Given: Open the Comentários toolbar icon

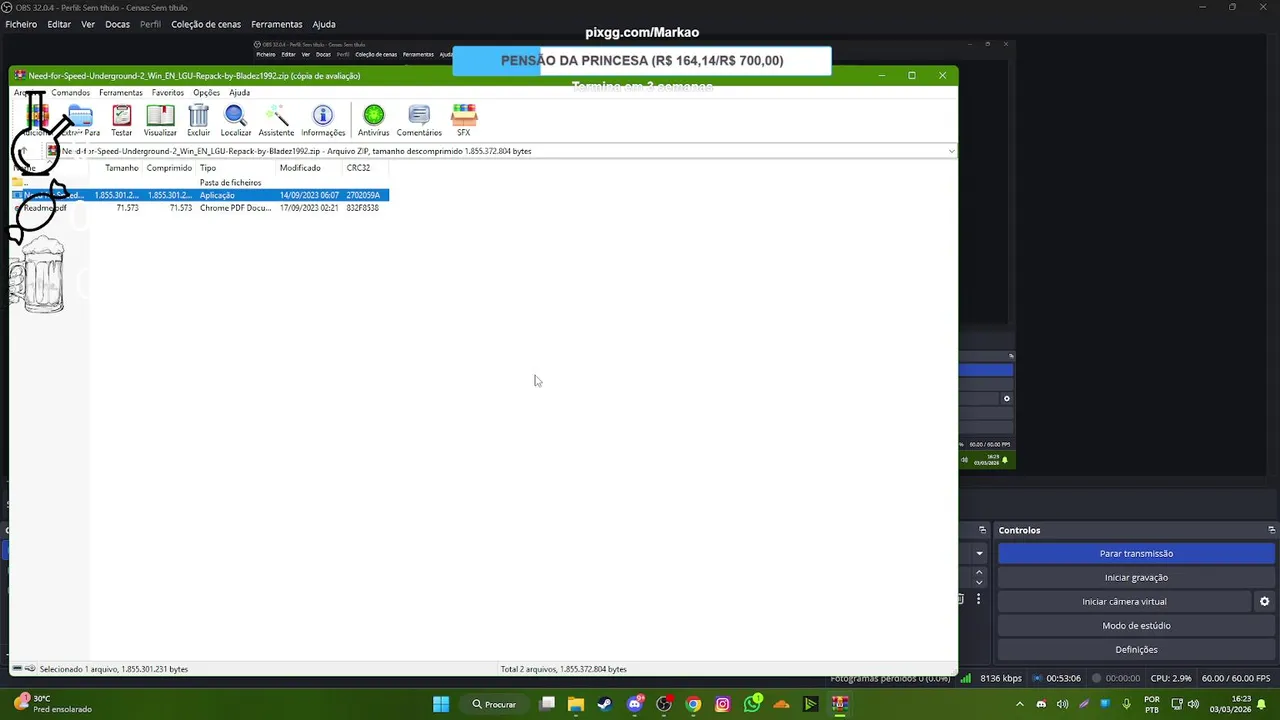Looking at the screenshot, I should [x=419, y=121].
